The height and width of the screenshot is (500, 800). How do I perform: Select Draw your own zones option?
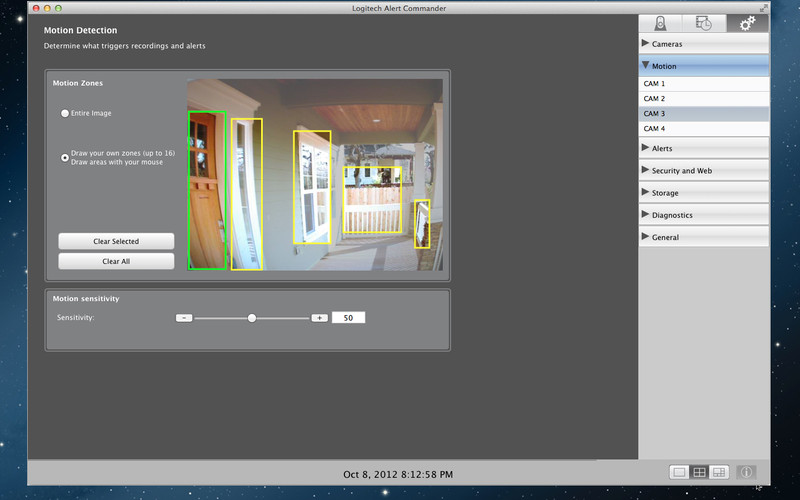point(65,157)
